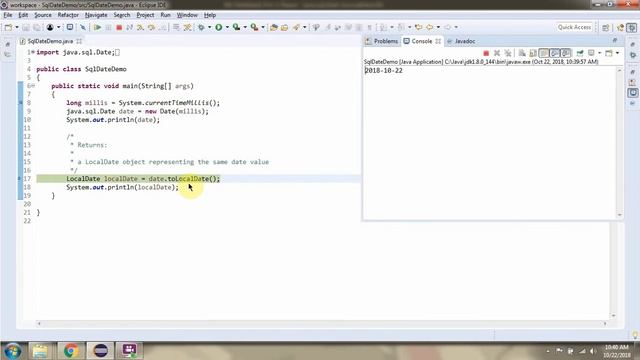
Task: Click the Run External Tools icon
Action: 254,27
